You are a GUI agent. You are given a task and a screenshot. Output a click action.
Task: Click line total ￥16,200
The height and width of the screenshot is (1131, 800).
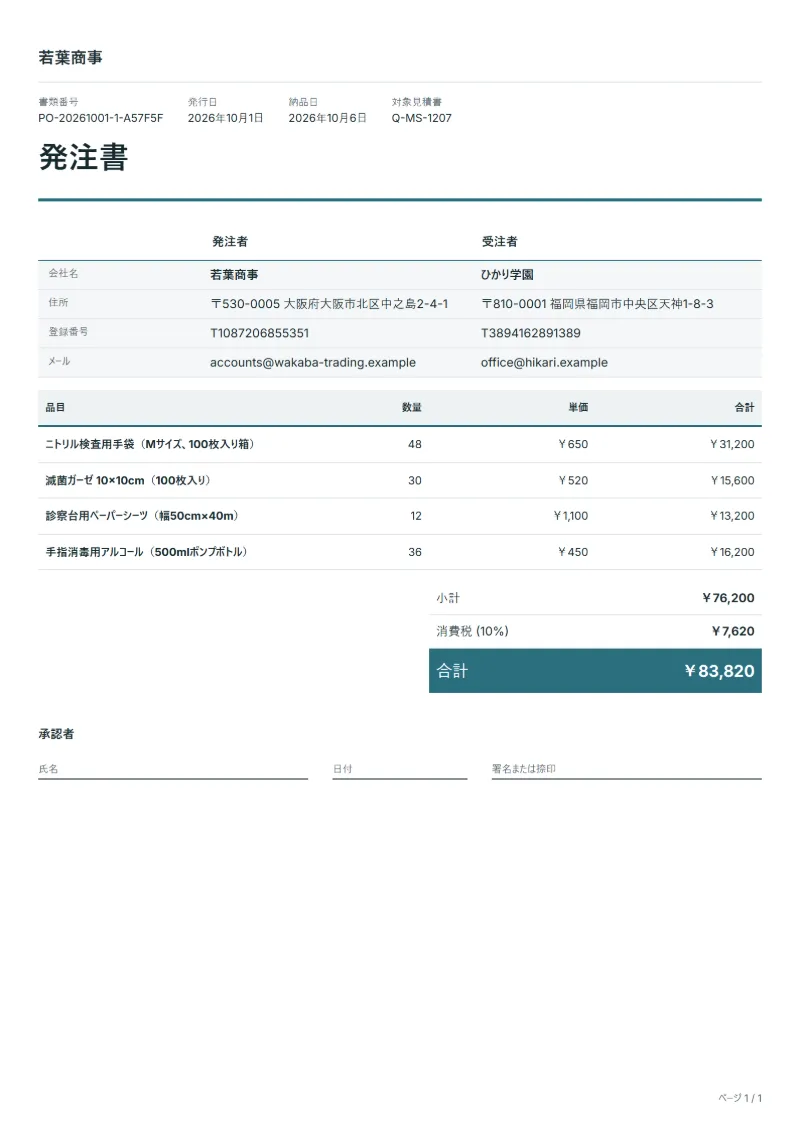(731, 552)
